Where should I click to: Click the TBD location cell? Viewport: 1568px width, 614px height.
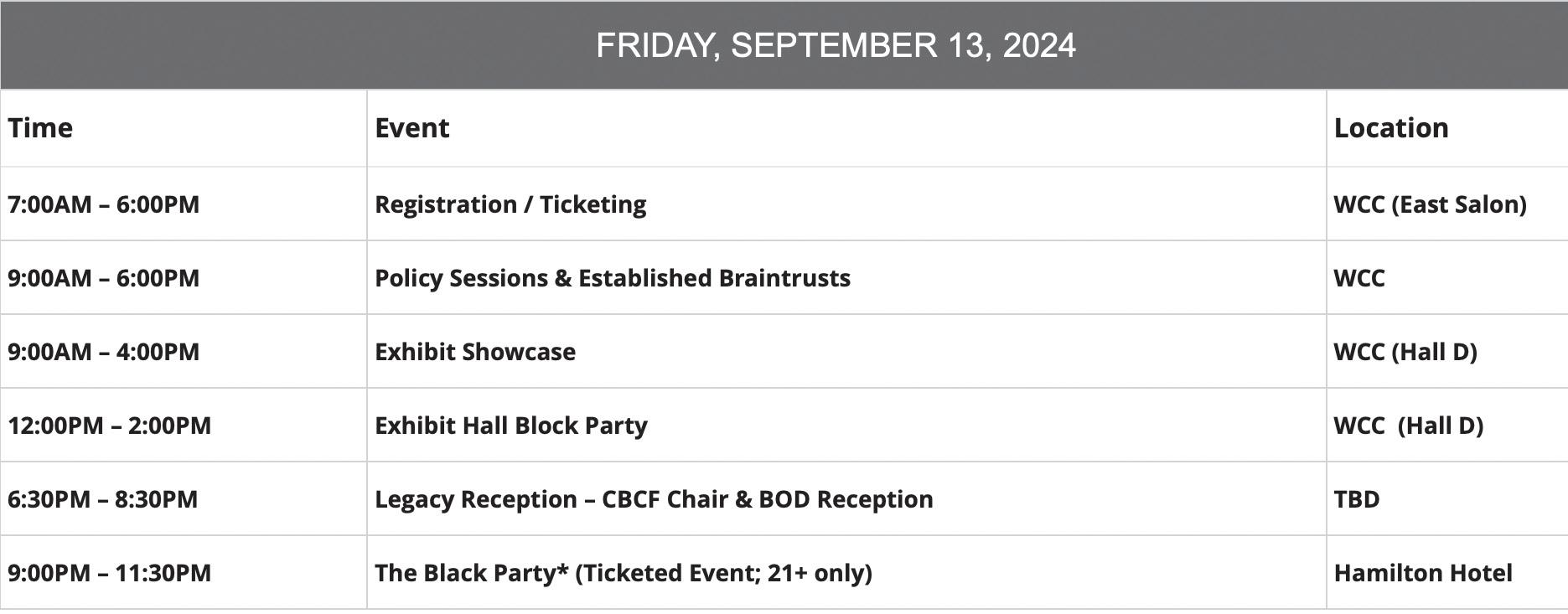click(x=1356, y=499)
